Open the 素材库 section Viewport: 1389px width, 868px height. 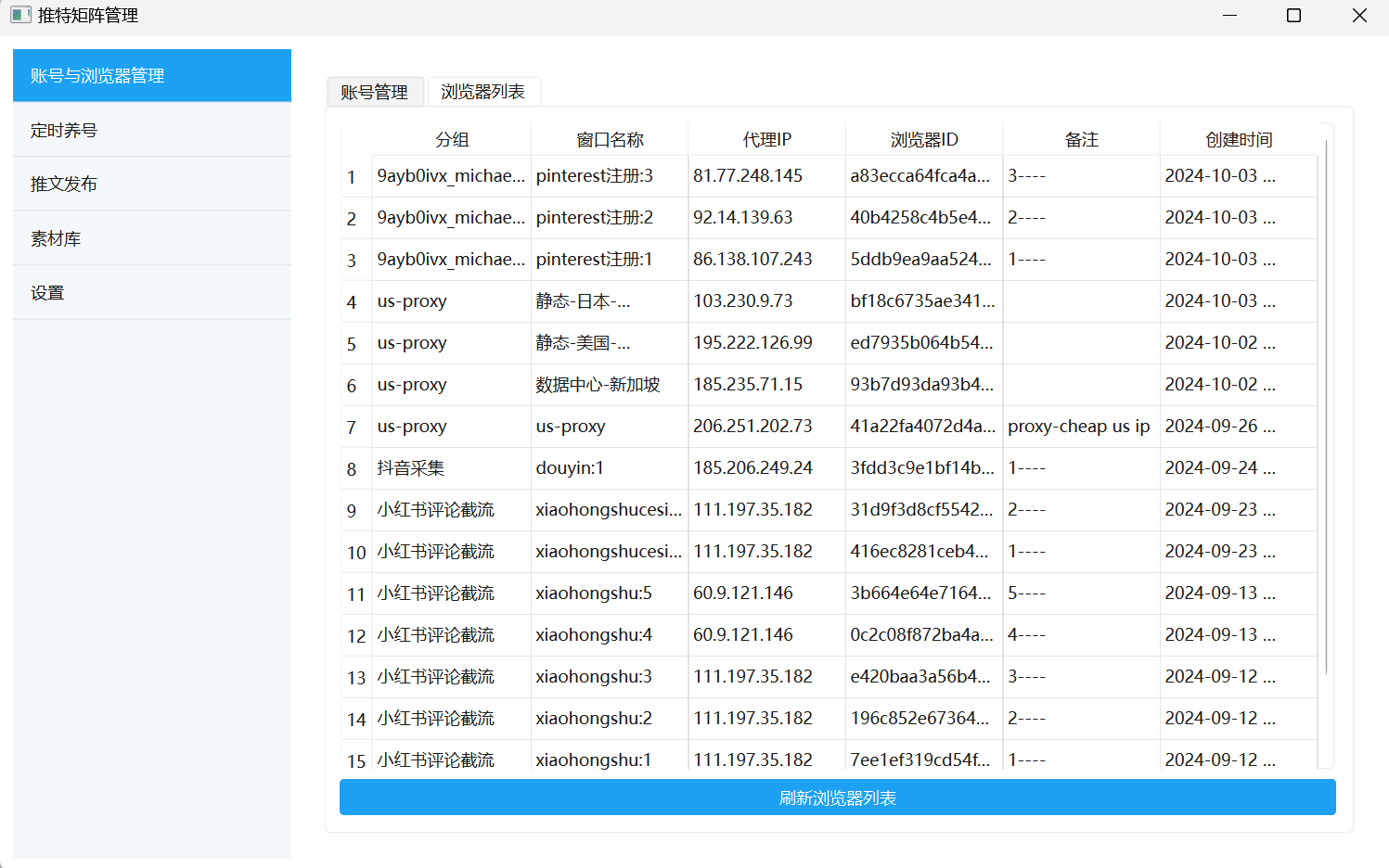point(151,239)
